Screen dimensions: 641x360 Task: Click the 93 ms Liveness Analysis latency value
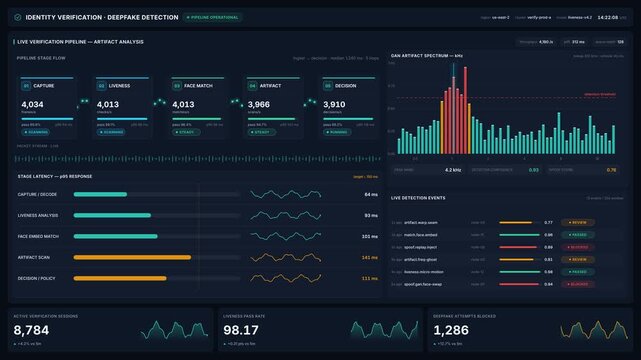tap(371, 215)
